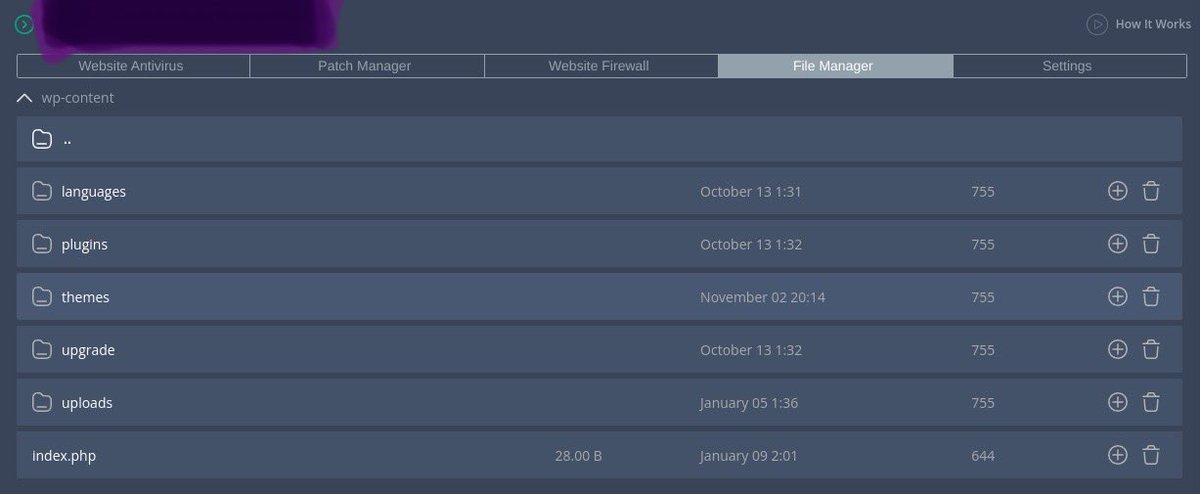1200x494 pixels.
Task: Select the index.php file name
Action: tap(64, 456)
